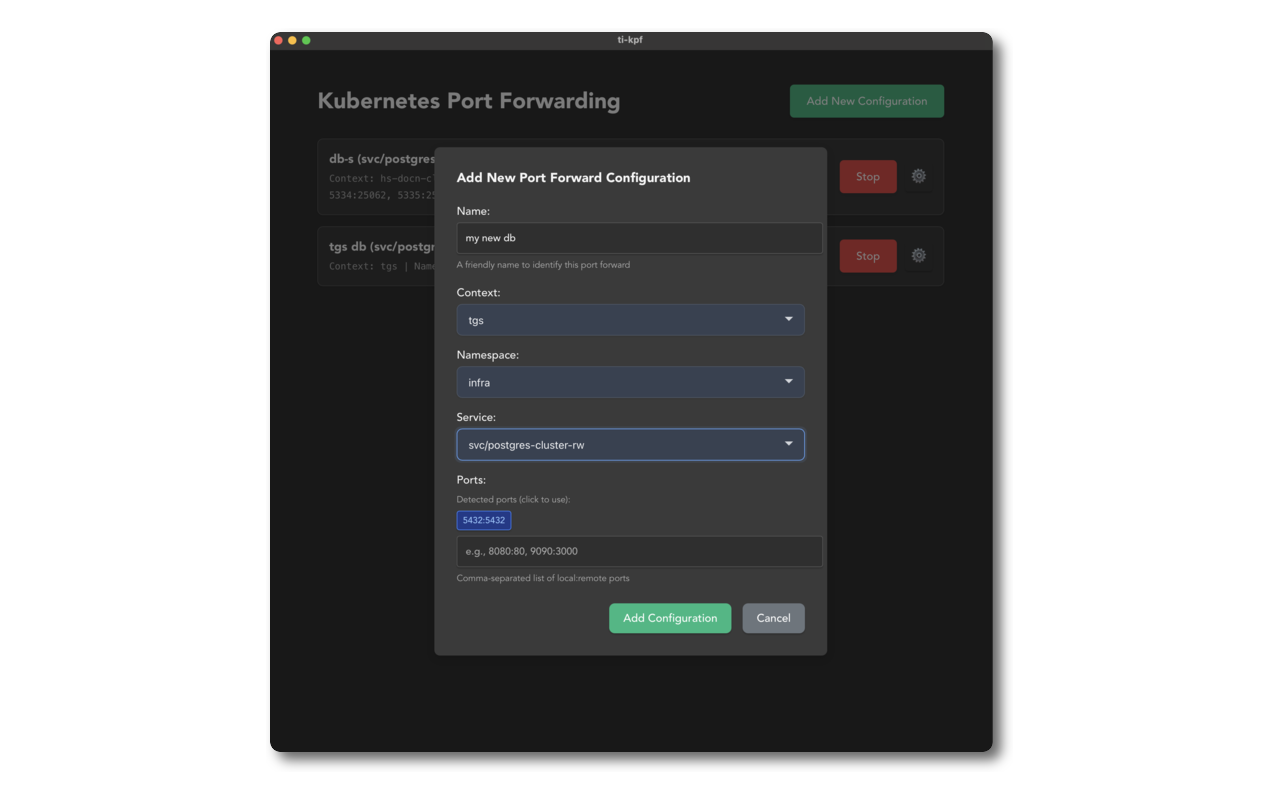Click the Add New Configuration button
This screenshot has height=800, width=1280.
pyautogui.click(x=866, y=101)
